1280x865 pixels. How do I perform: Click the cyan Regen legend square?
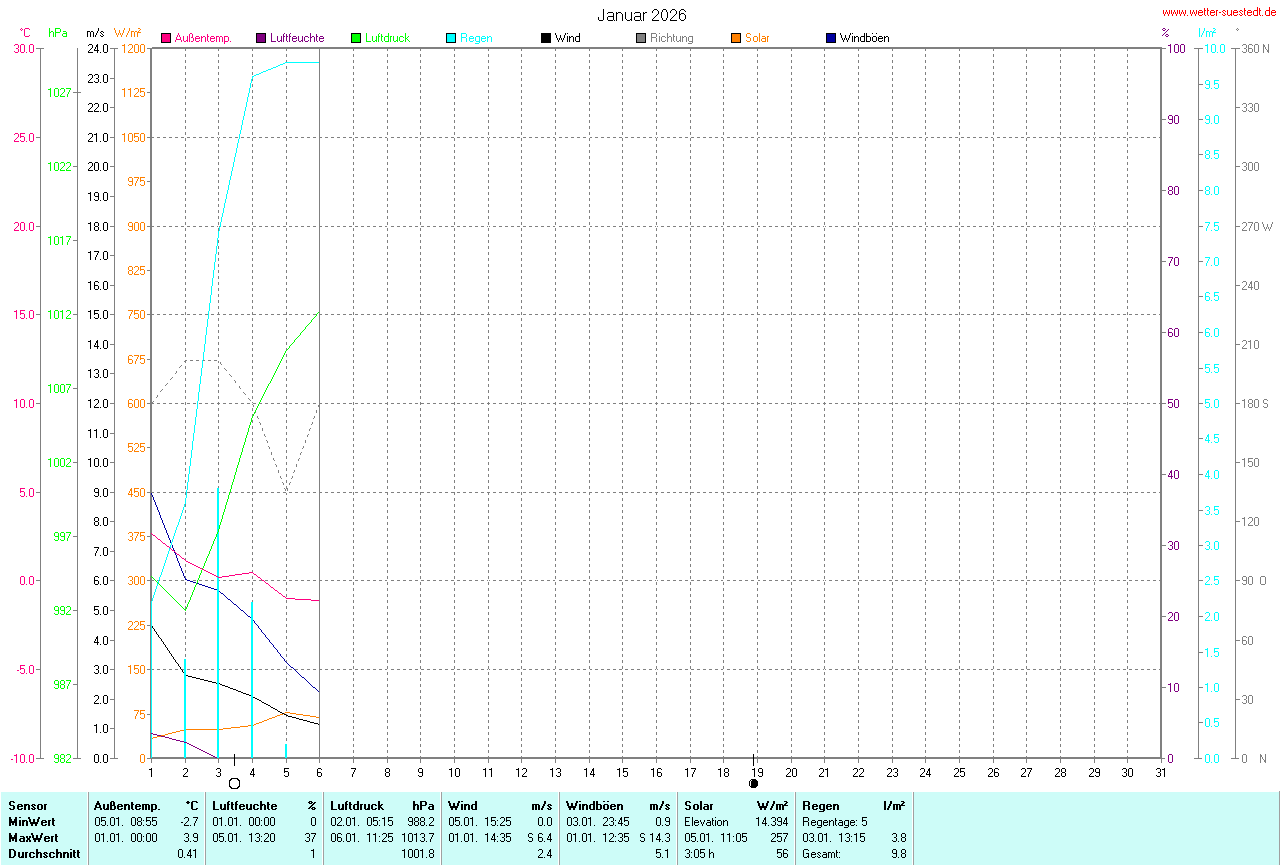pyautogui.click(x=451, y=38)
